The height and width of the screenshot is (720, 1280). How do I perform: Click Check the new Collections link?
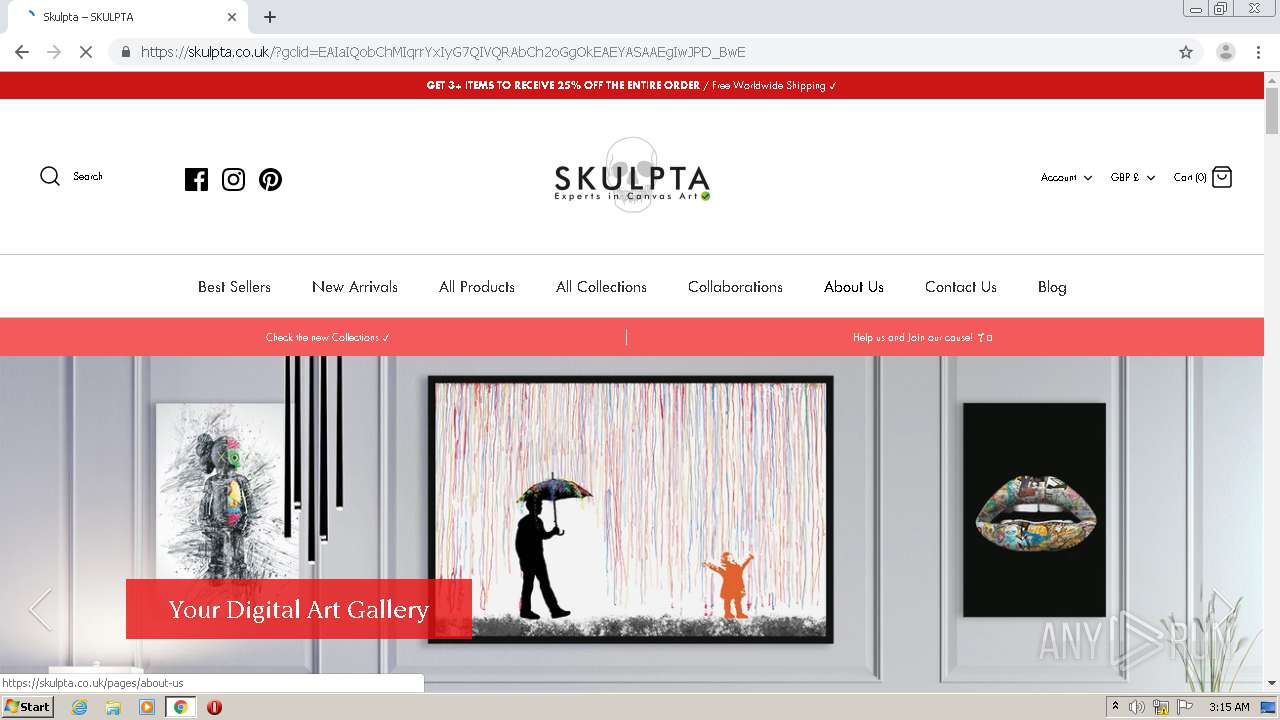coord(327,337)
